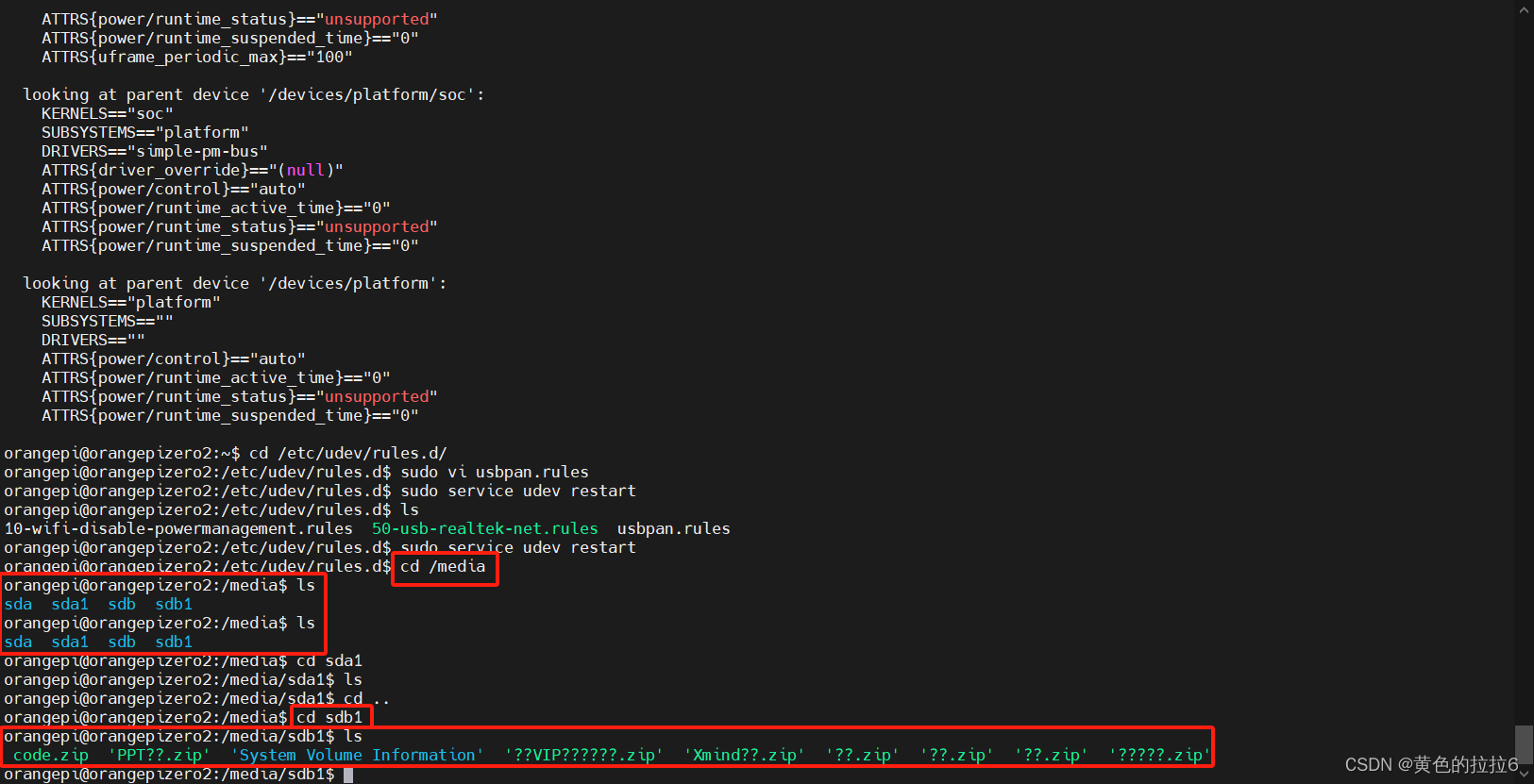Image resolution: width=1534 pixels, height=784 pixels.
Task: Click line 'DRIVERS=="simple-pm-bus"'
Action: pyautogui.click(x=155, y=151)
